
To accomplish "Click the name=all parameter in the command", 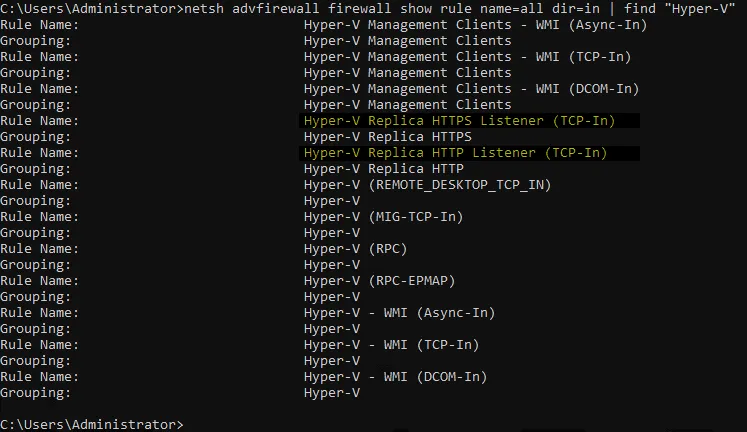I will coord(527,9).
